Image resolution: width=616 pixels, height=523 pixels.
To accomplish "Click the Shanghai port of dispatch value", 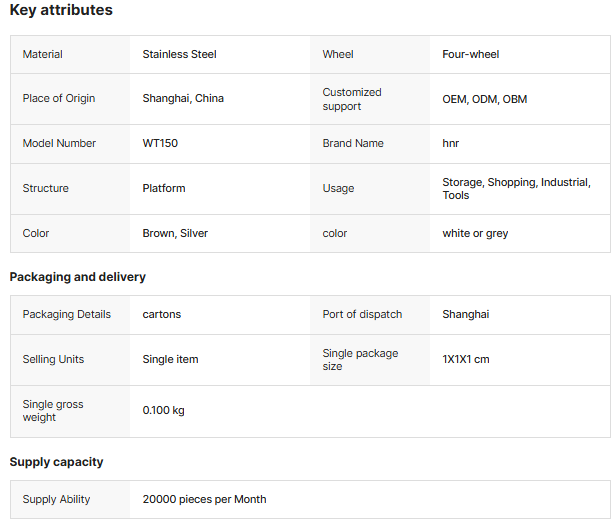I will tap(466, 314).
